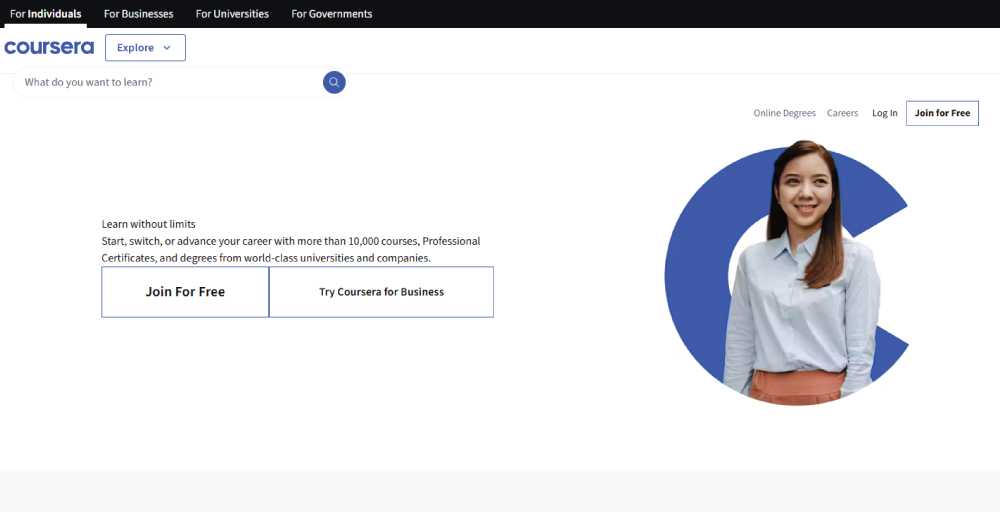The image size is (1000, 512).
Task: Click the hero image of smiling woman
Action: [788, 273]
